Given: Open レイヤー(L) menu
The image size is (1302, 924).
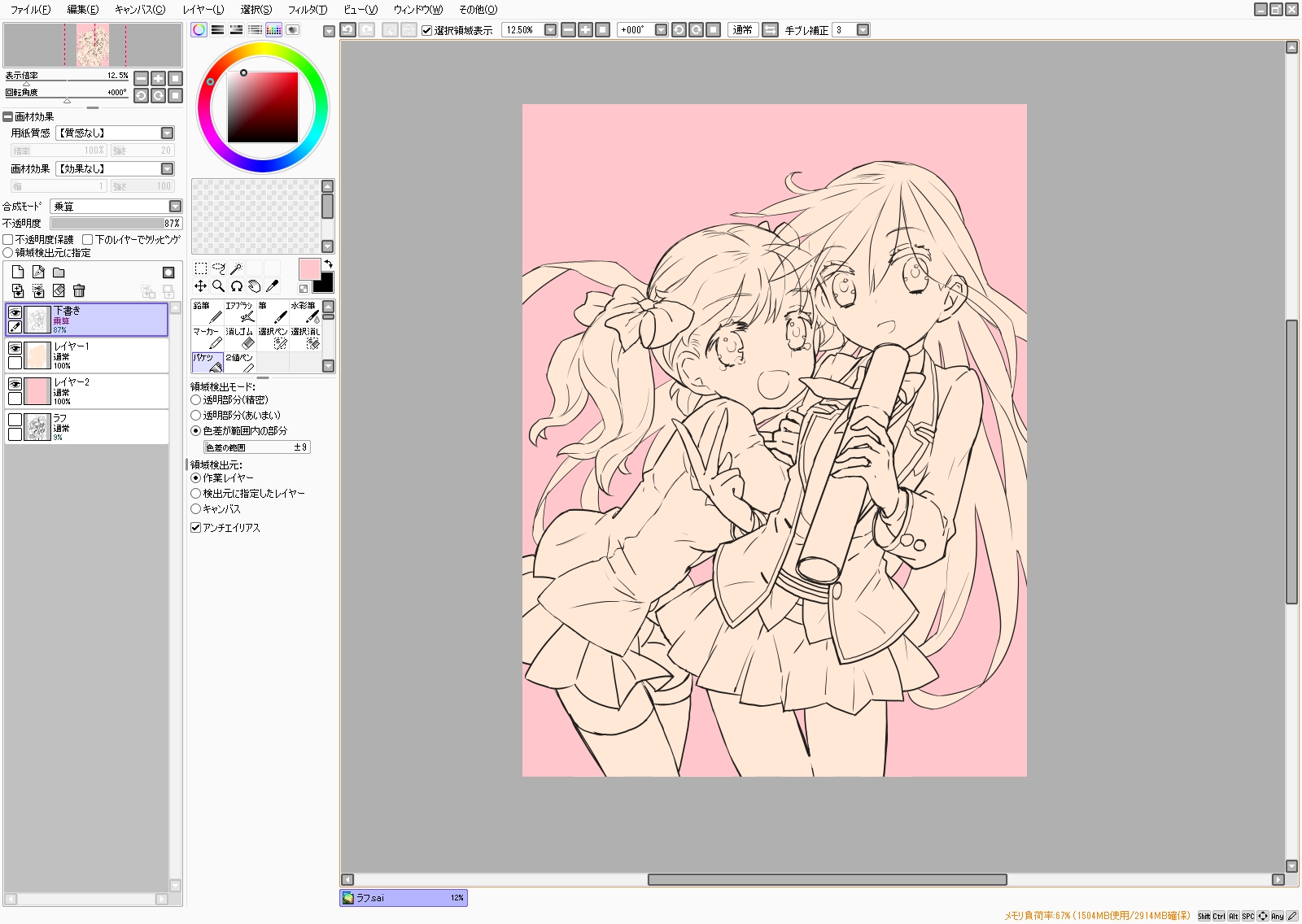Looking at the screenshot, I should [203, 9].
